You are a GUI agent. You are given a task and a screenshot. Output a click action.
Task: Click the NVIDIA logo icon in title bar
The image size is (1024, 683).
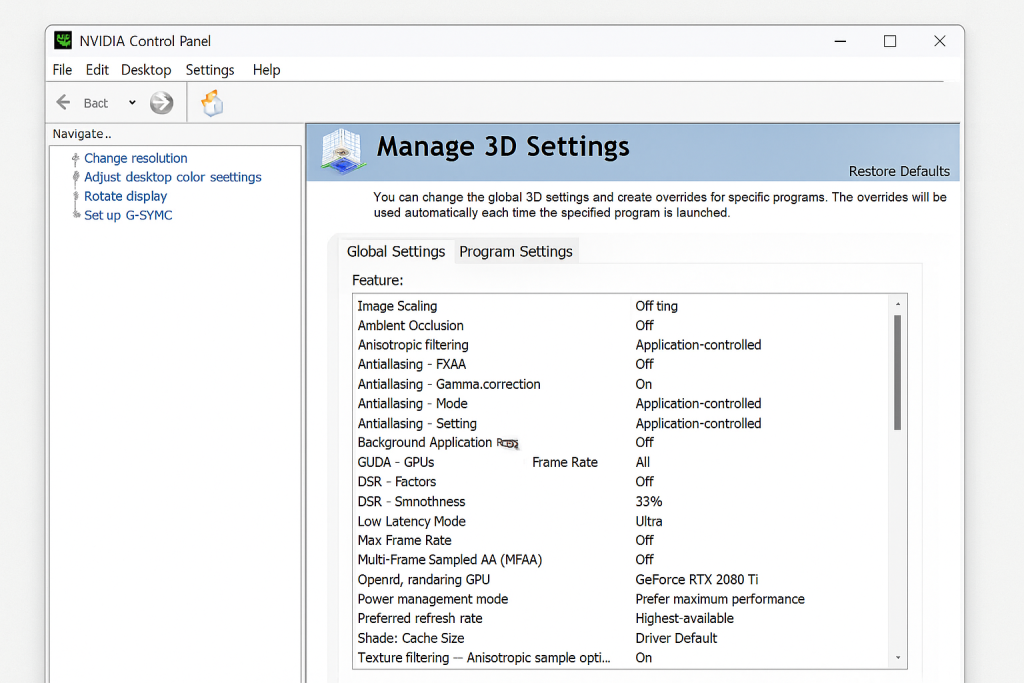tap(63, 40)
